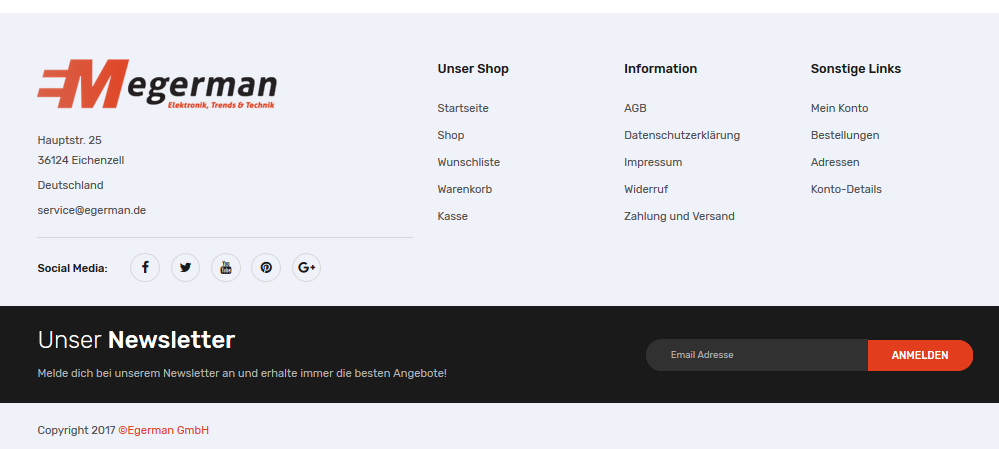The image size is (999, 449).
Task: Open the Pinterest social media icon
Action: [266, 267]
